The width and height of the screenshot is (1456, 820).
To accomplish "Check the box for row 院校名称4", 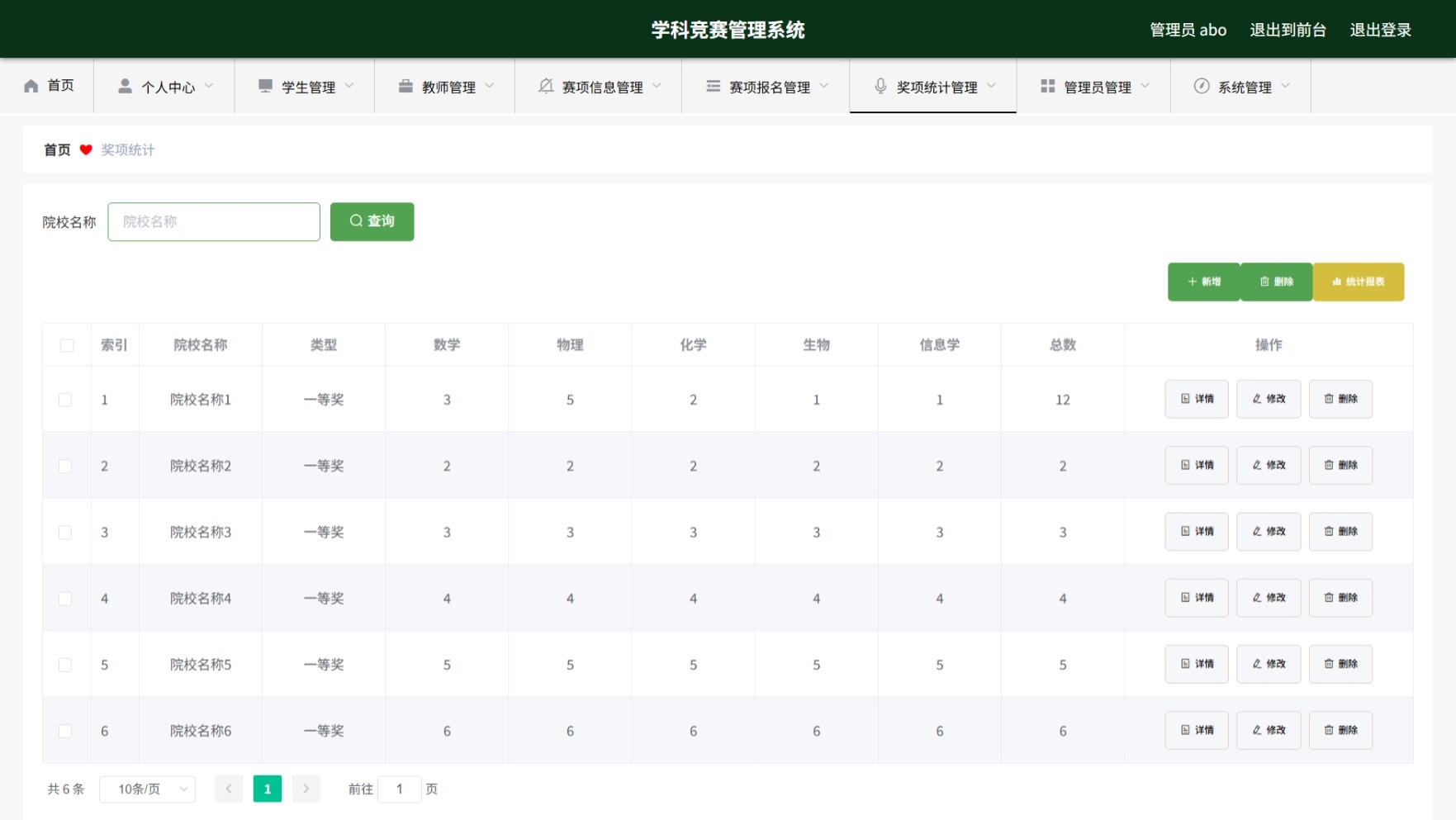I will [x=65, y=599].
